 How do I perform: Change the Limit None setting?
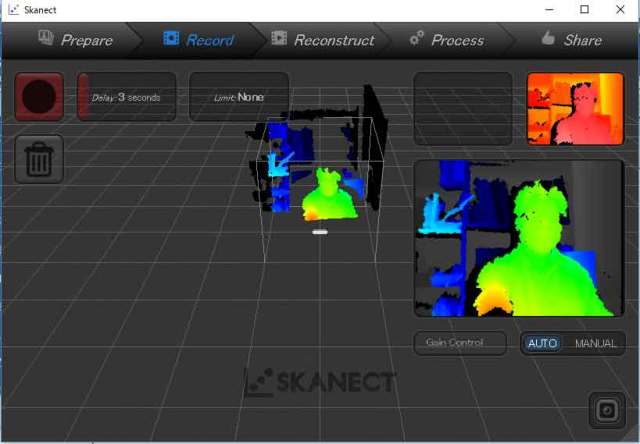(239, 97)
